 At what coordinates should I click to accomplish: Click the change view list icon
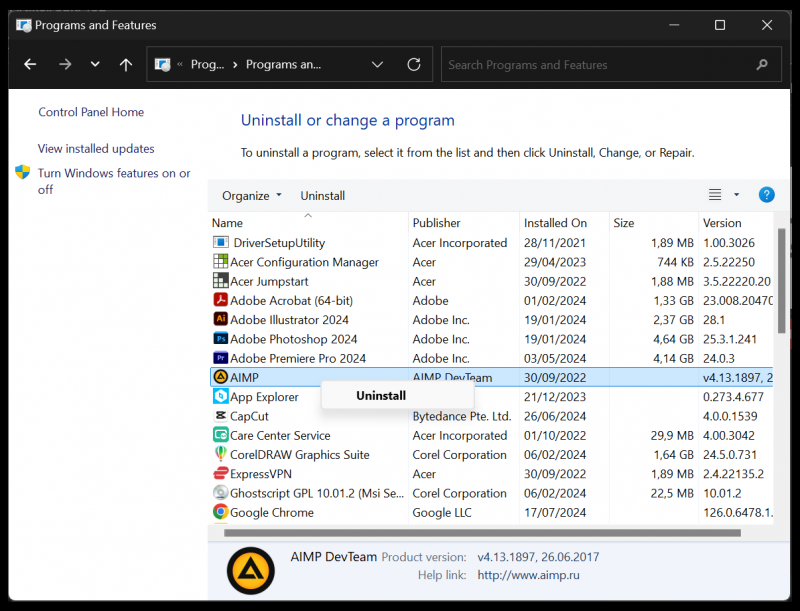(x=715, y=195)
